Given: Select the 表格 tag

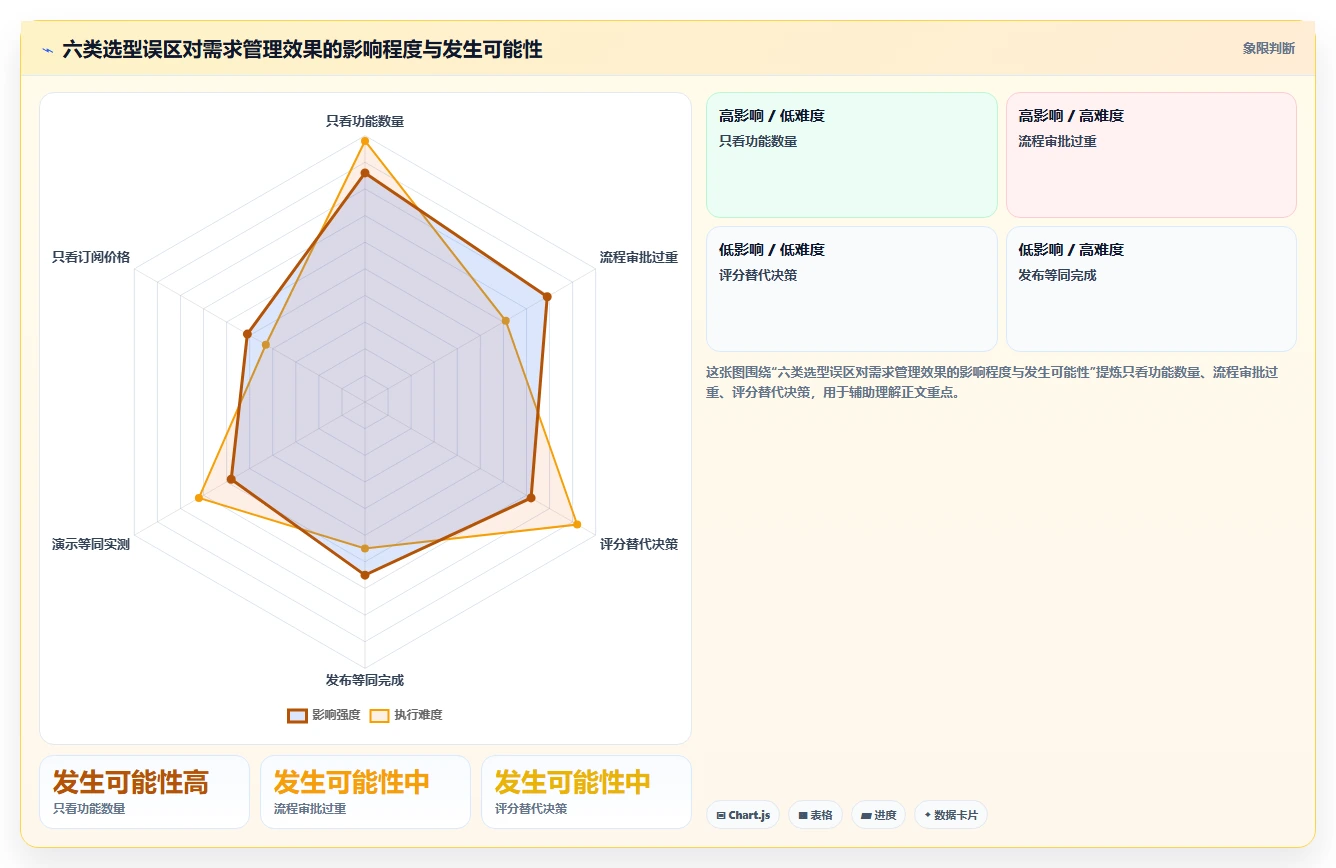Looking at the screenshot, I should tap(816, 815).
